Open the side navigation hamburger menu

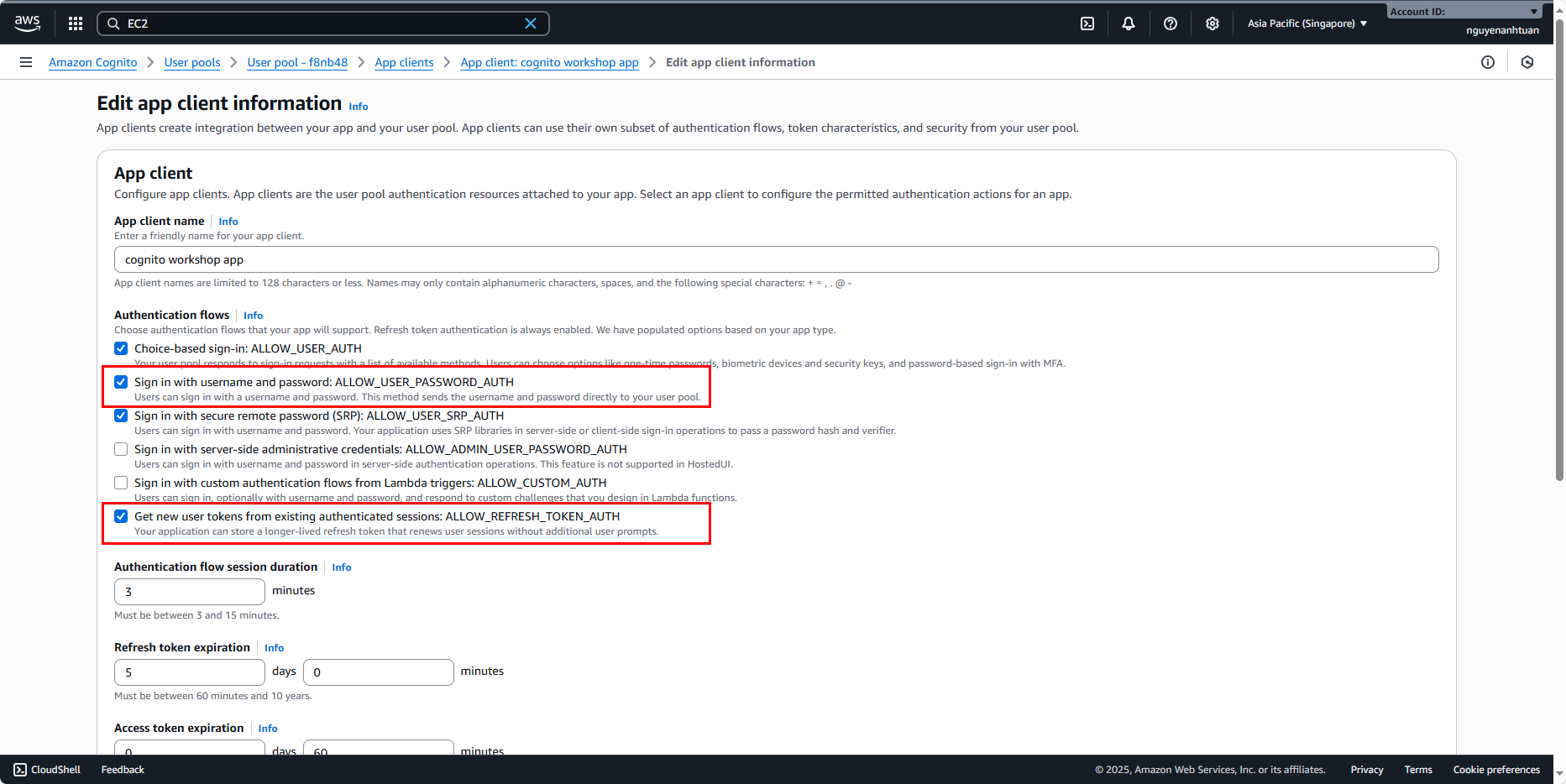[x=26, y=62]
